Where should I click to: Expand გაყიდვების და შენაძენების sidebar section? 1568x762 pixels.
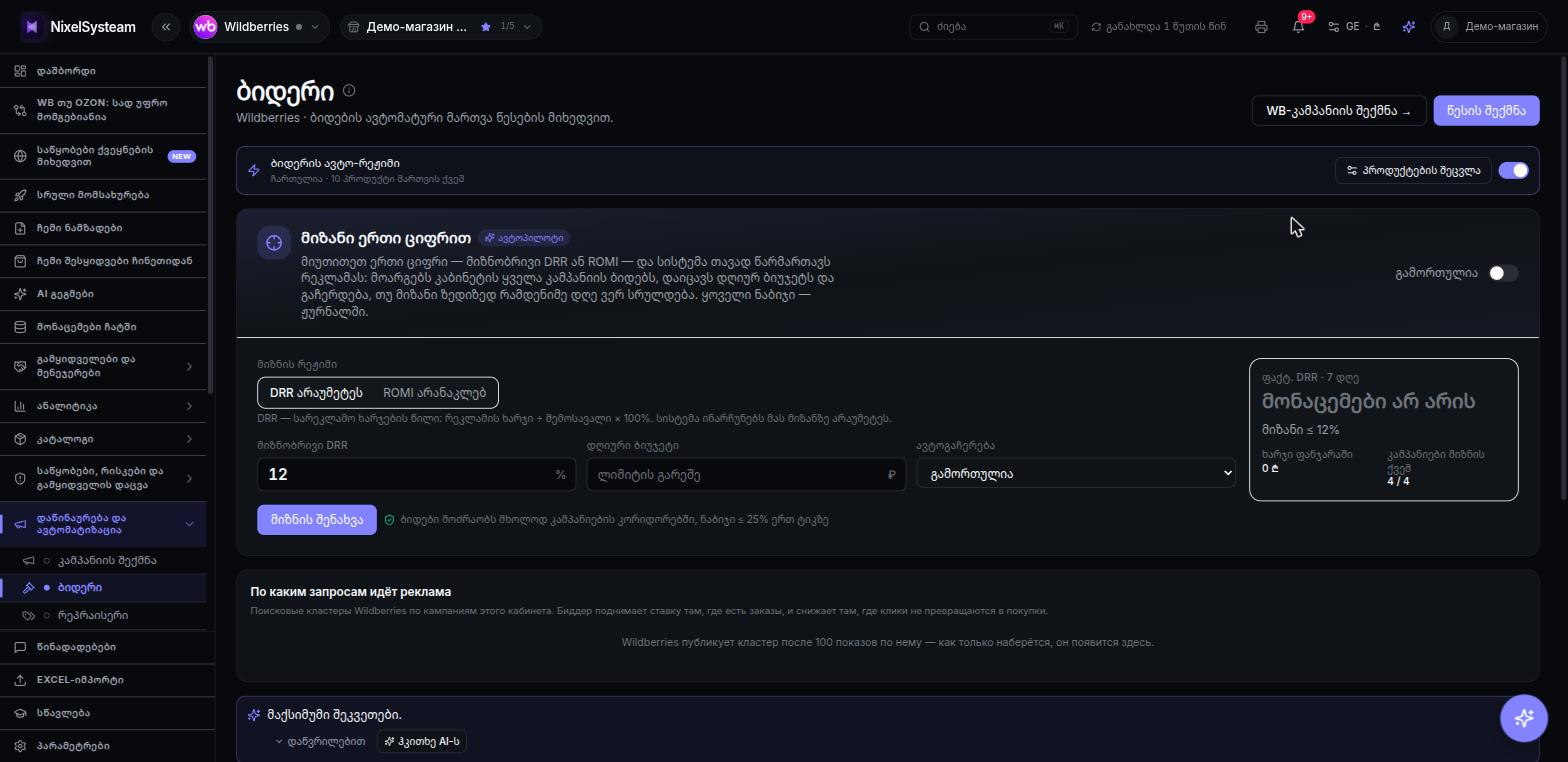[104, 366]
